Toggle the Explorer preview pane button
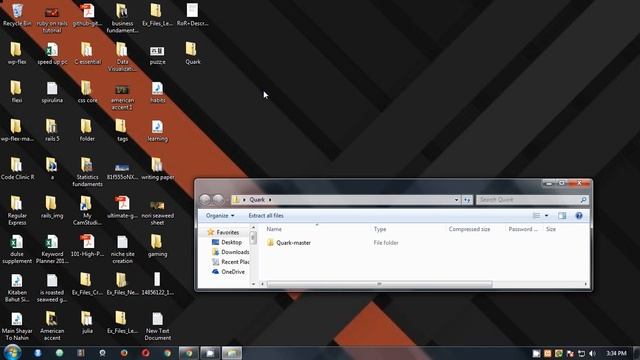The width and height of the screenshot is (640, 360). pos(562,216)
